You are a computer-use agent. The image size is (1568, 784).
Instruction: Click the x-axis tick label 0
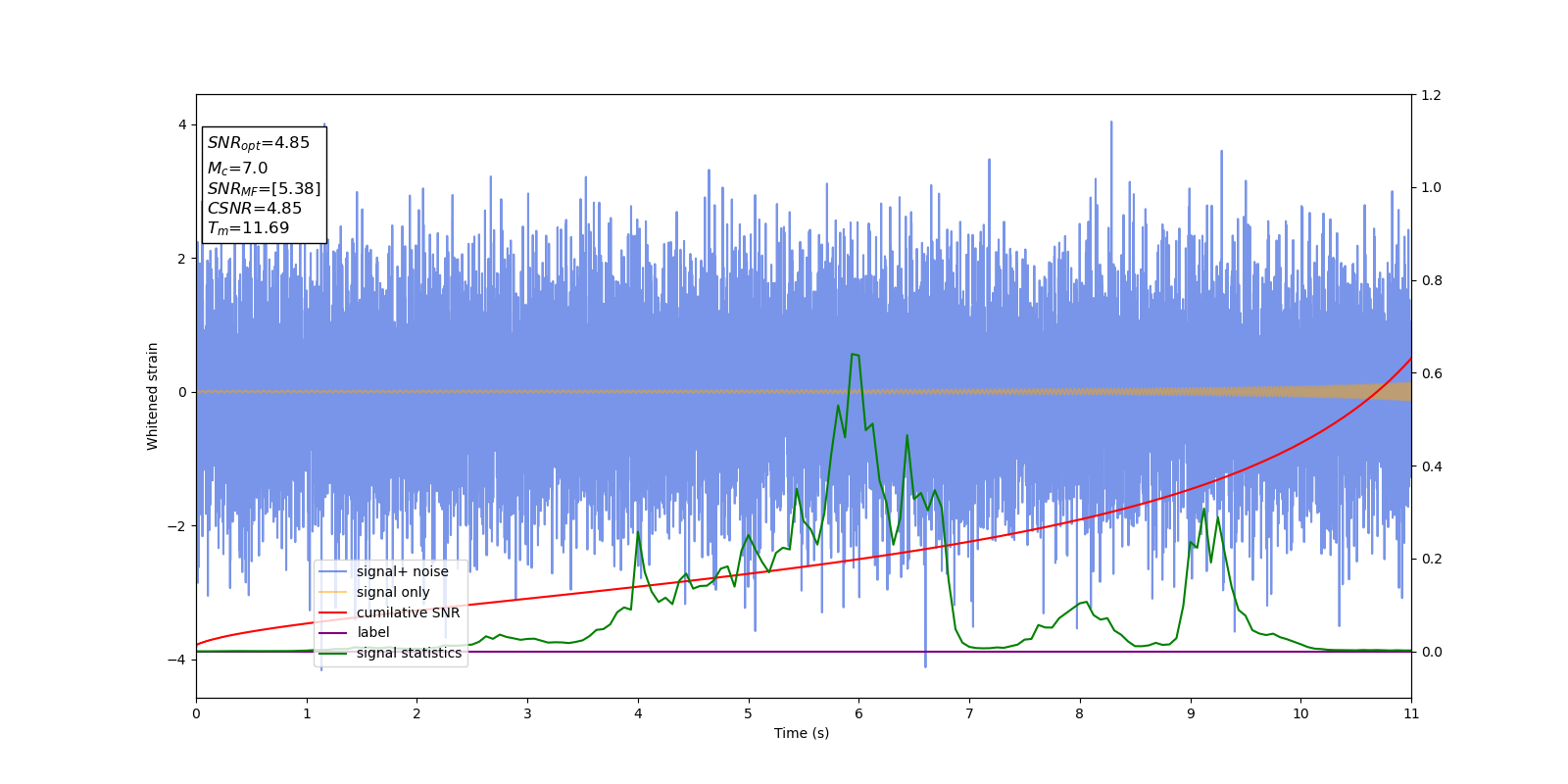tap(196, 713)
